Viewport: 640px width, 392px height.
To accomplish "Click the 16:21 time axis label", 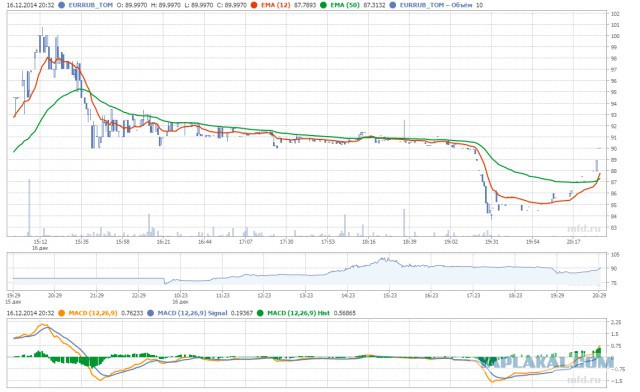I will [x=163, y=242].
